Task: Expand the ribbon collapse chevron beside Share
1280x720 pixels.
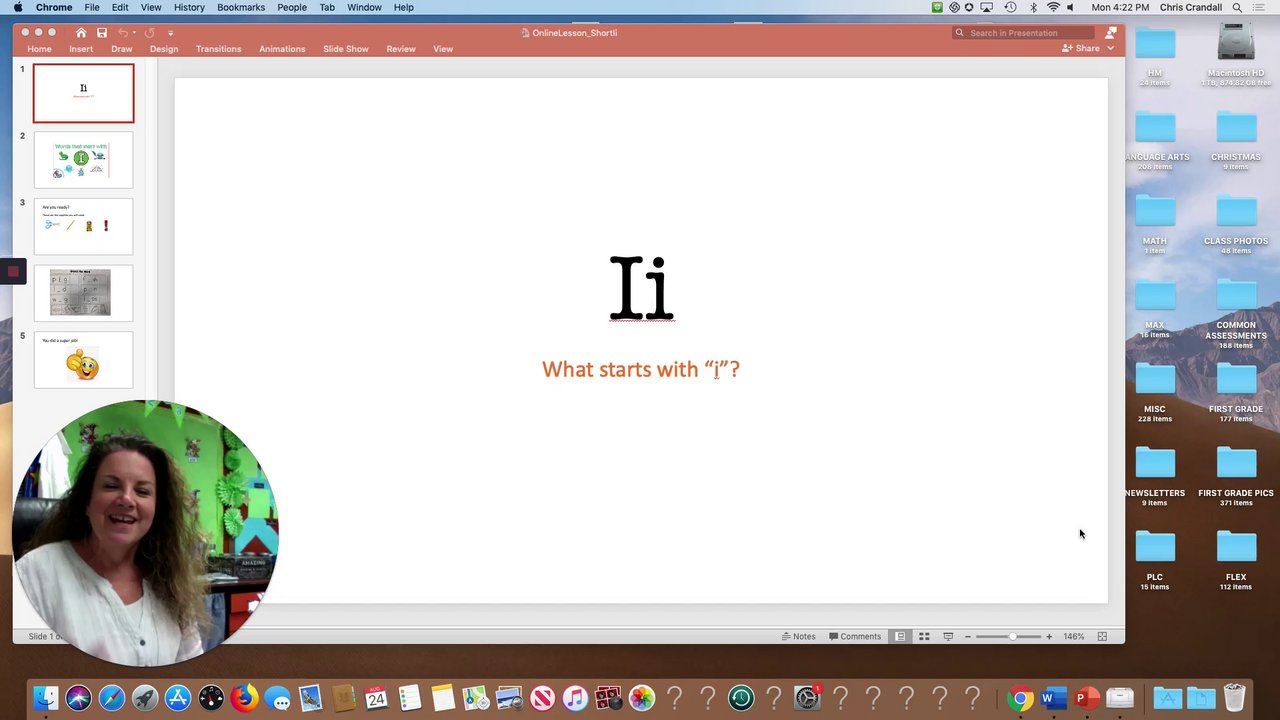Action: click(x=1110, y=48)
